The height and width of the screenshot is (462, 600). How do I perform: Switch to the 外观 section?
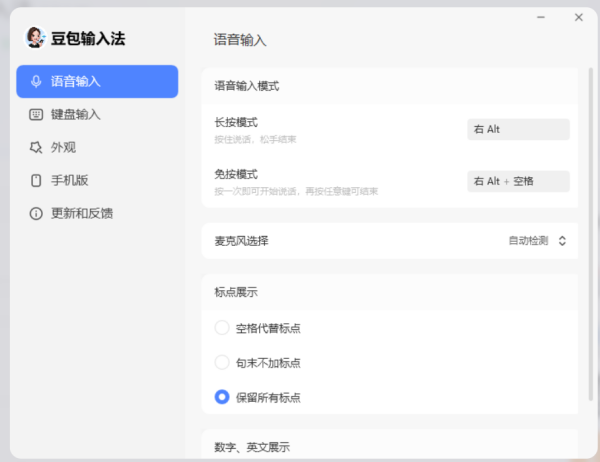tap(97, 147)
